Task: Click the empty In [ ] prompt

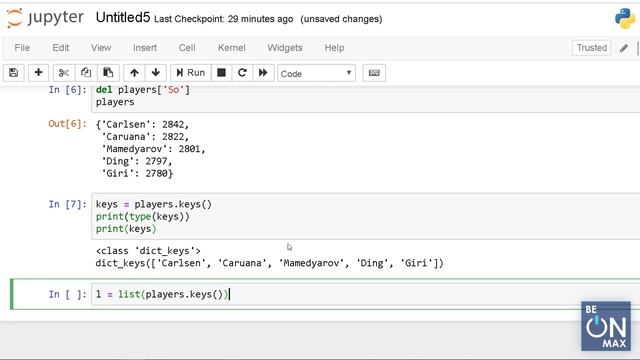Action: [x=67, y=294]
